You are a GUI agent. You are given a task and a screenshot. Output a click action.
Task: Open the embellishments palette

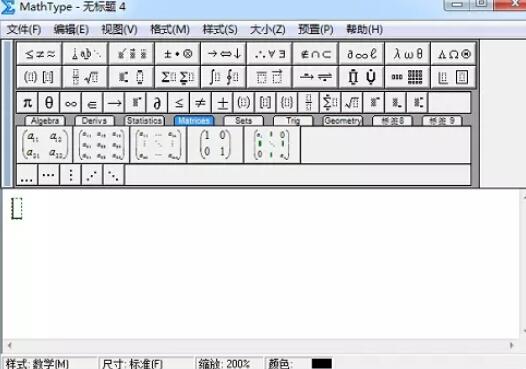[x=132, y=54]
